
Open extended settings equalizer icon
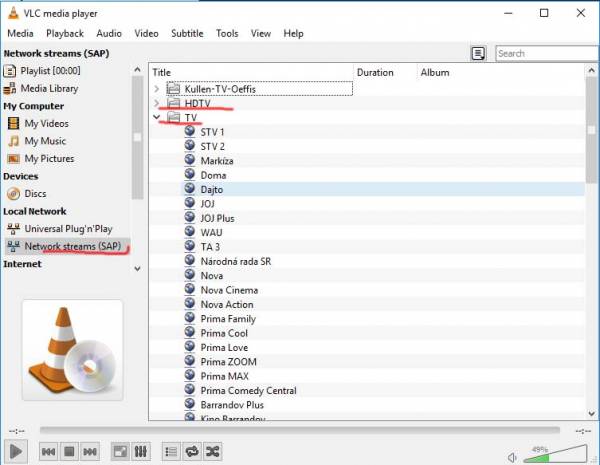click(x=141, y=452)
